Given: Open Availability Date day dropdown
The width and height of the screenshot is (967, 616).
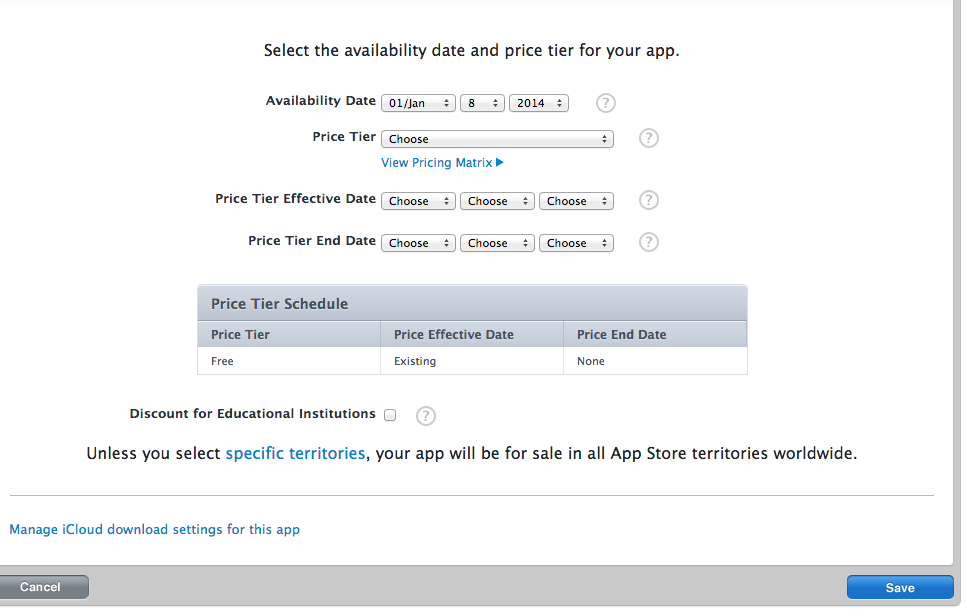Looking at the screenshot, I should click(x=482, y=103).
